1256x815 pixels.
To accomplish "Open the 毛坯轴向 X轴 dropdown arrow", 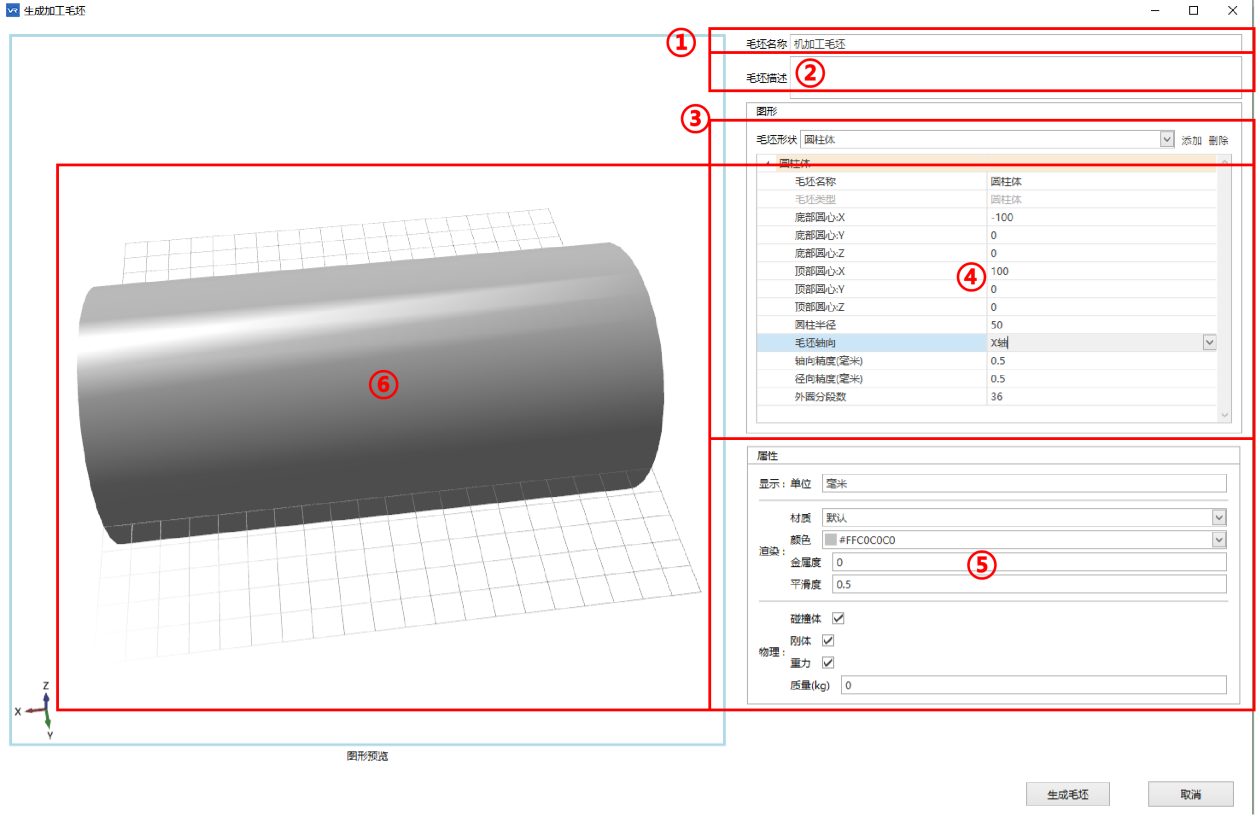I will [1209, 342].
